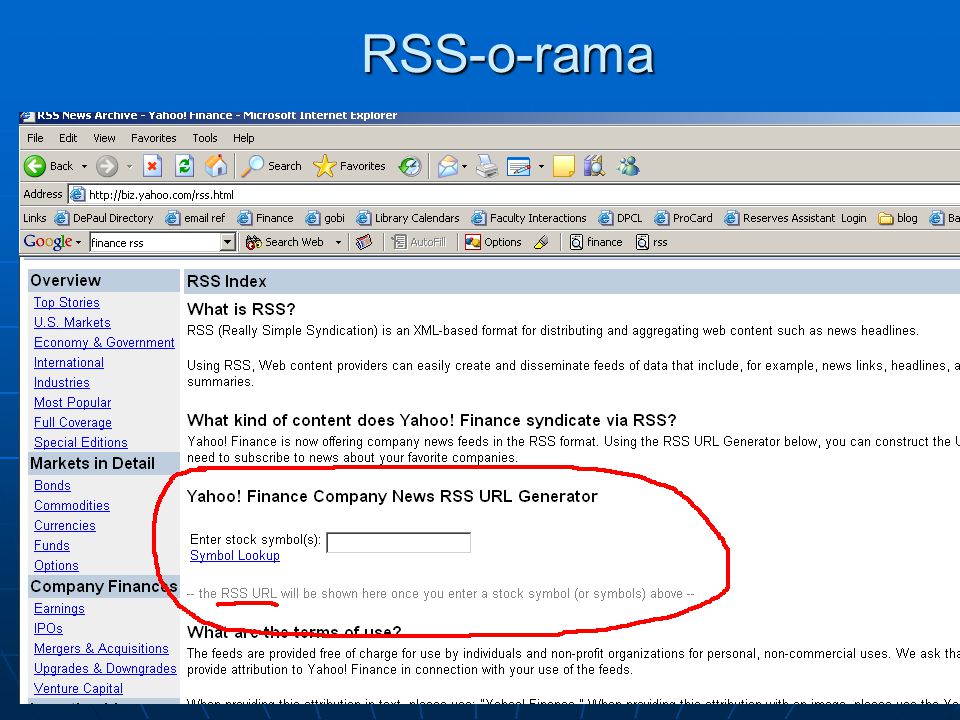
Task: Open the Symbol Lookup link
Action: 234,555
